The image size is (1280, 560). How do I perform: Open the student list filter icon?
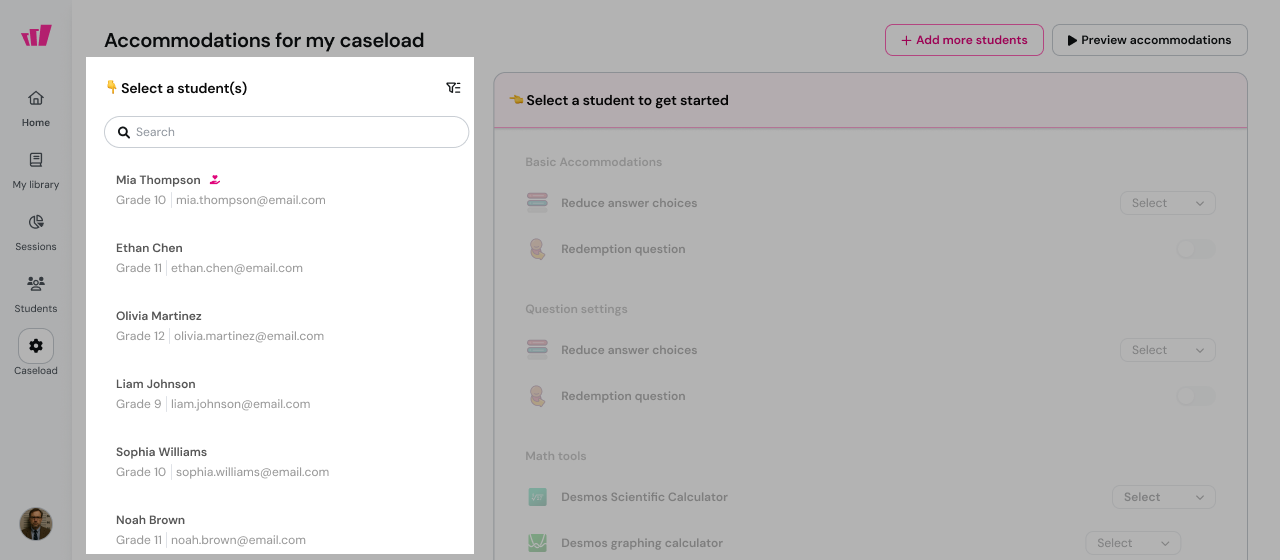click(x=453, y=88)
